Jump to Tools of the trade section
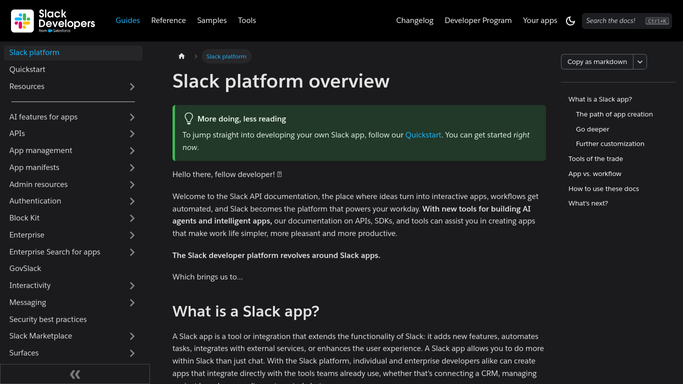The width and height of the screenshot is (683, 384). coord(595,159)
